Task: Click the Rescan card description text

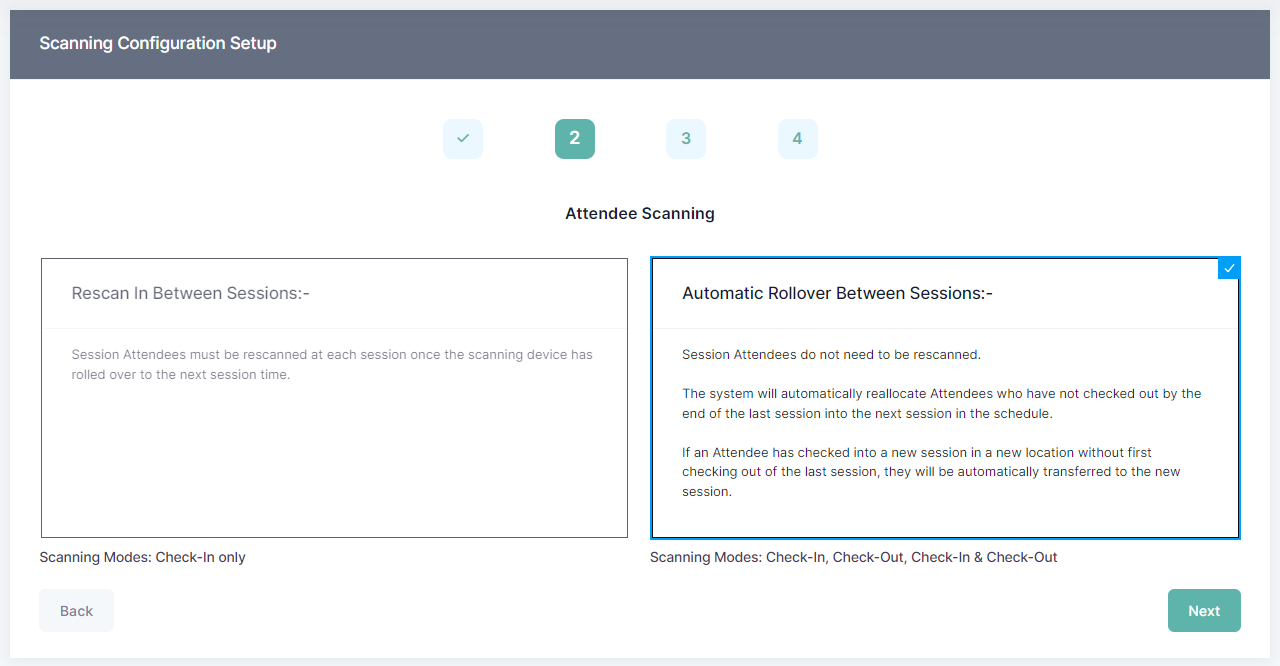Action: click(x=332, y=365)
